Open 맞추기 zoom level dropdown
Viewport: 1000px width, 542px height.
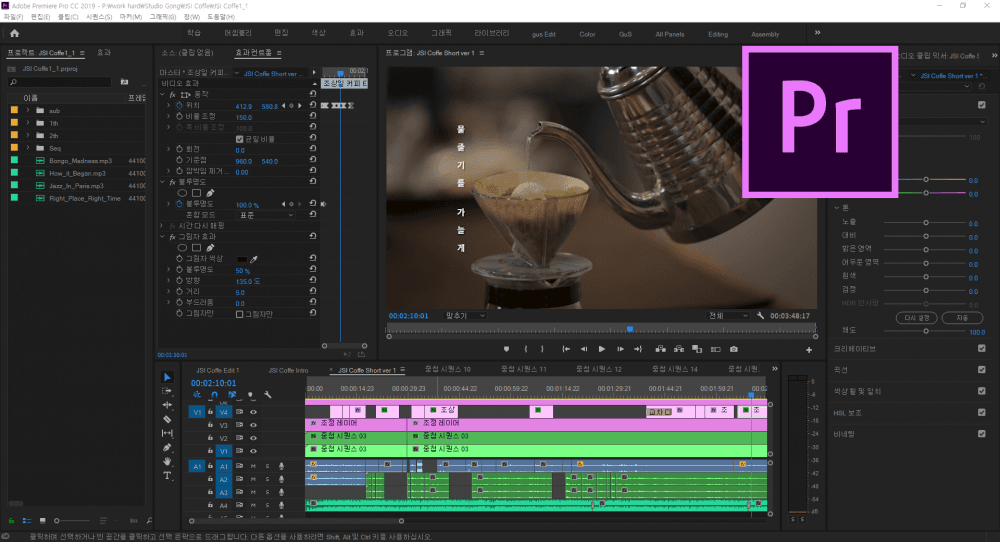(x=465, y=316)
